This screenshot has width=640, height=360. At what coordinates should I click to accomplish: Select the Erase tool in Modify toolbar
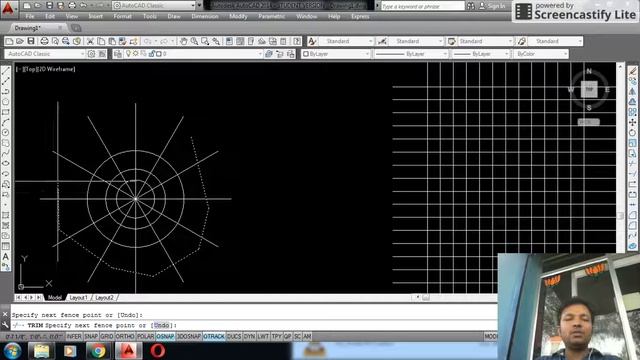632,71
